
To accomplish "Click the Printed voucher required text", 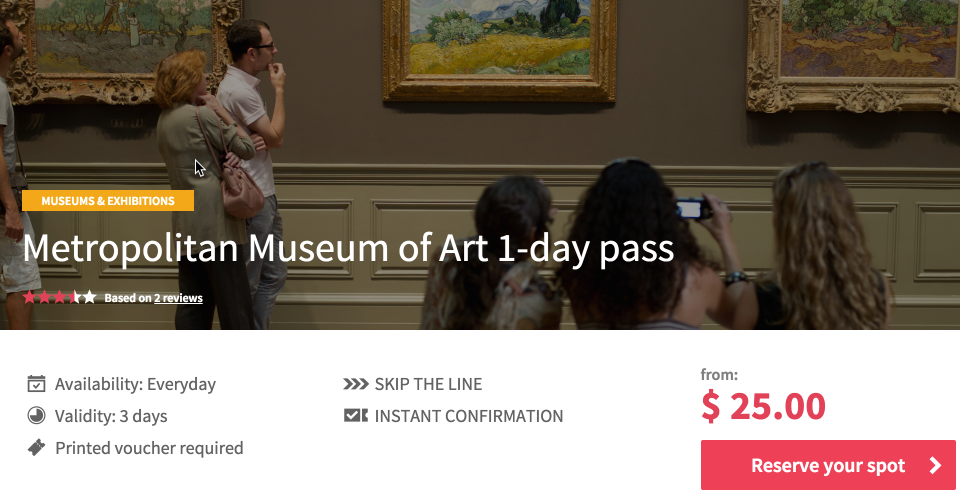I will (149, 448).
